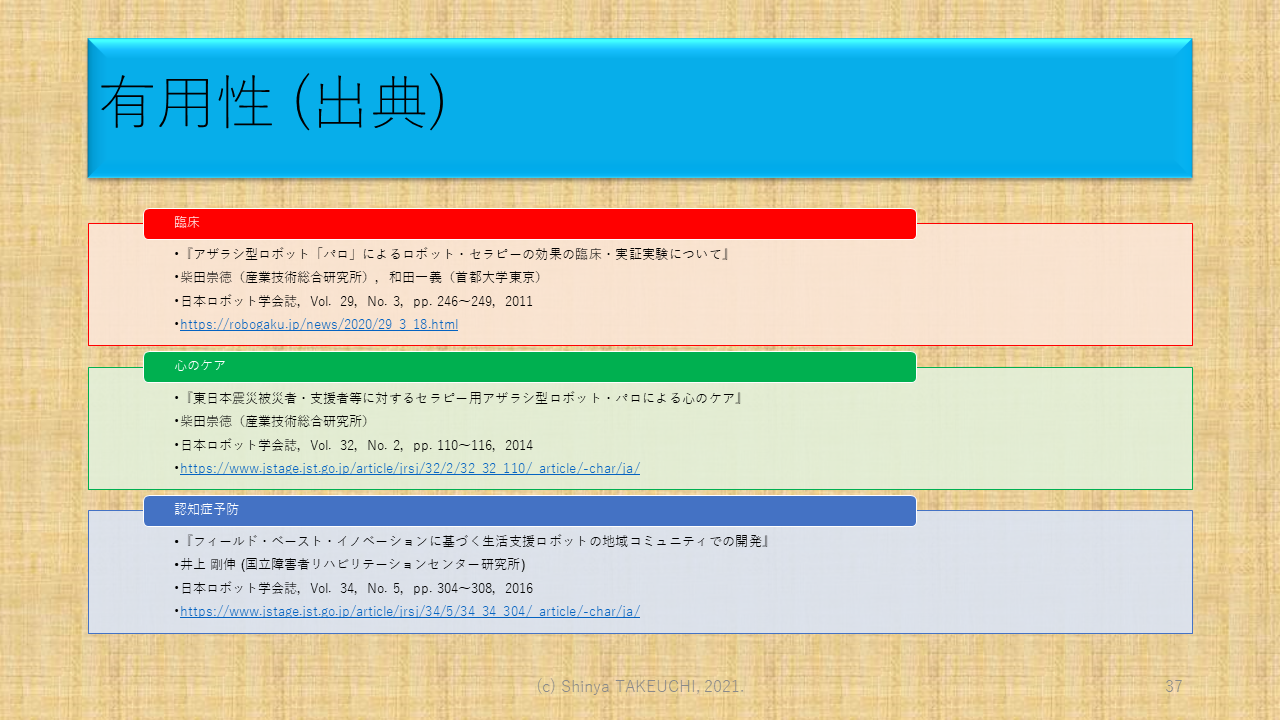Open the jstage article 32_110 link
1280x720 pixels.
click(409, 468)
